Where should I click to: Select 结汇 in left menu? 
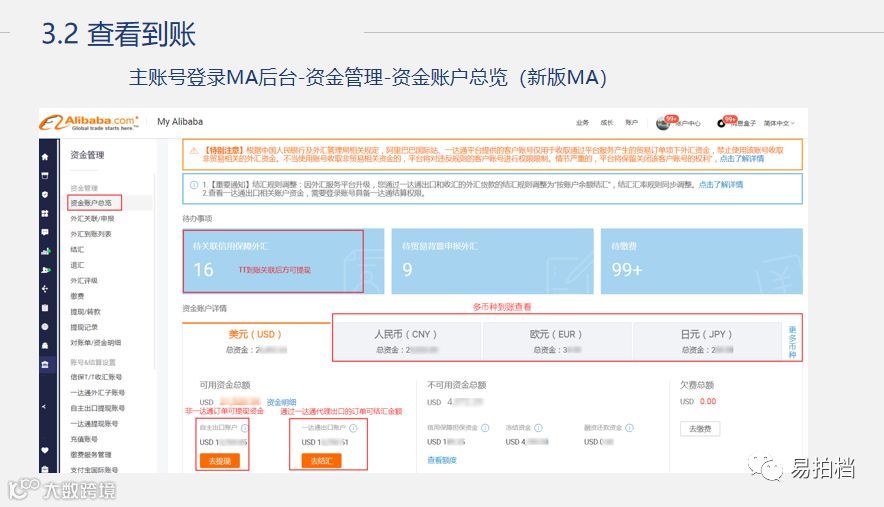(x=77, y=249)
